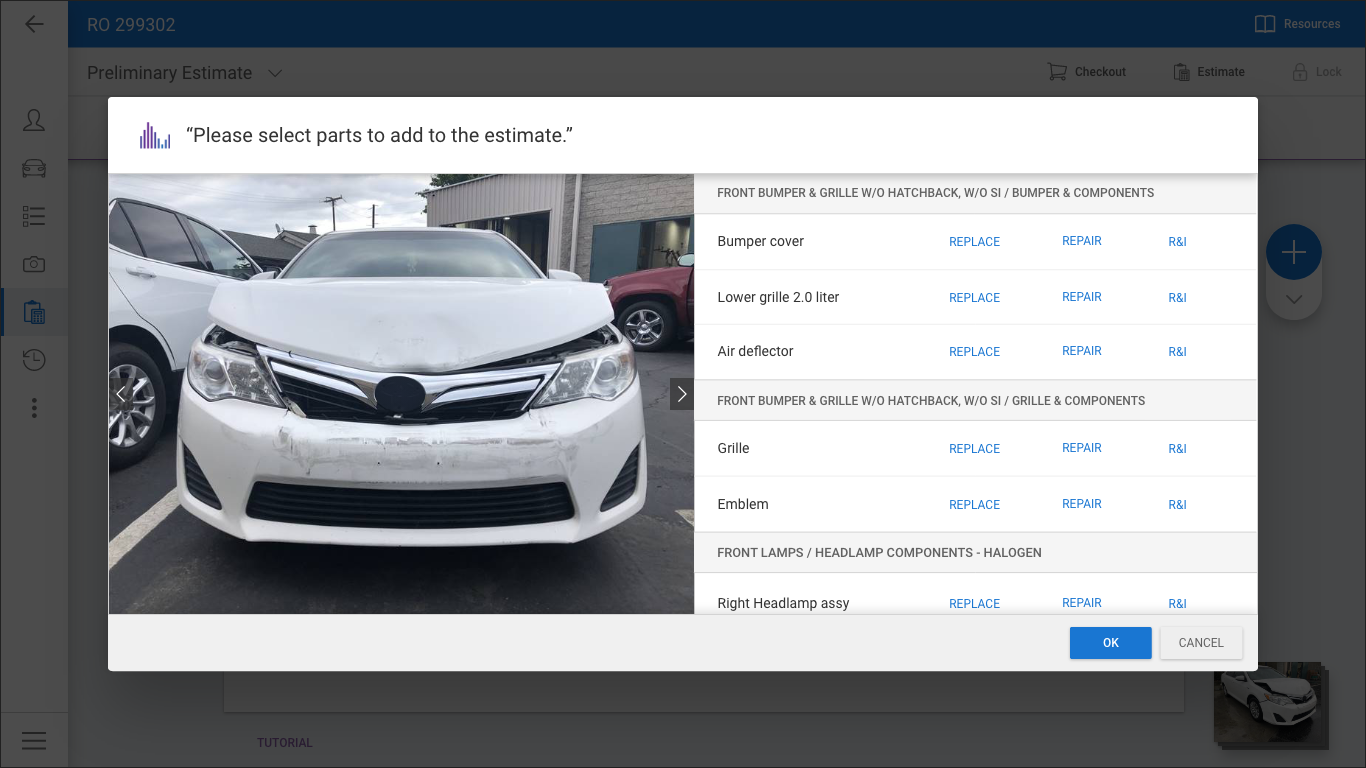The width and height of the screenshot is (1366, 768).
Task: Open the hamburger menu at bottom left
Action: [x=34, y=740]
